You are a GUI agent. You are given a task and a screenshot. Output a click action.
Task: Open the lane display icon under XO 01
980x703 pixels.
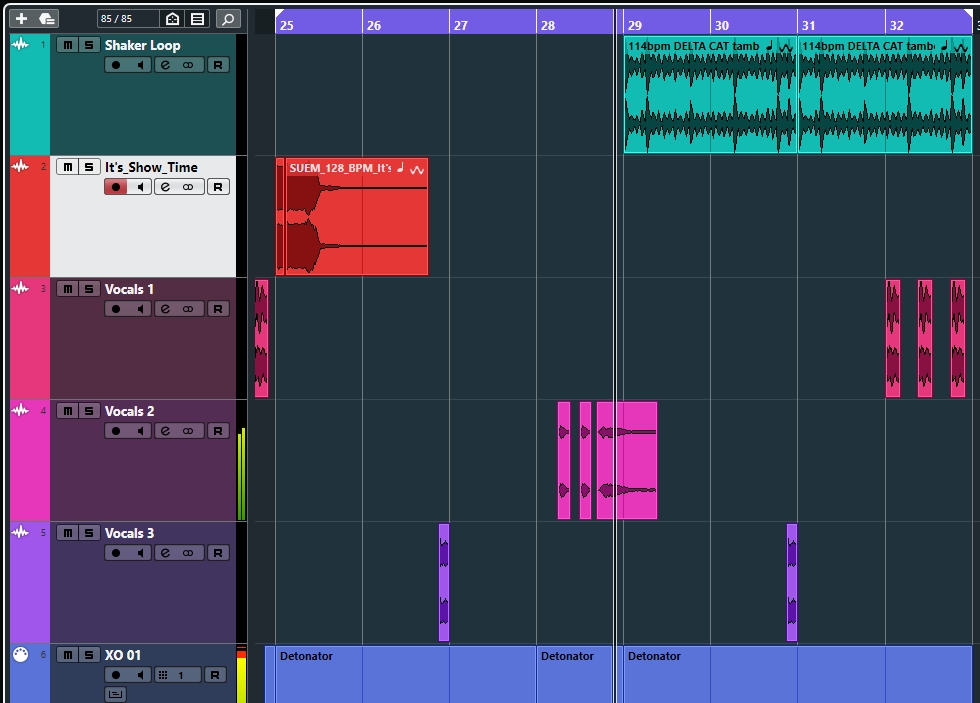coord(115,694)
